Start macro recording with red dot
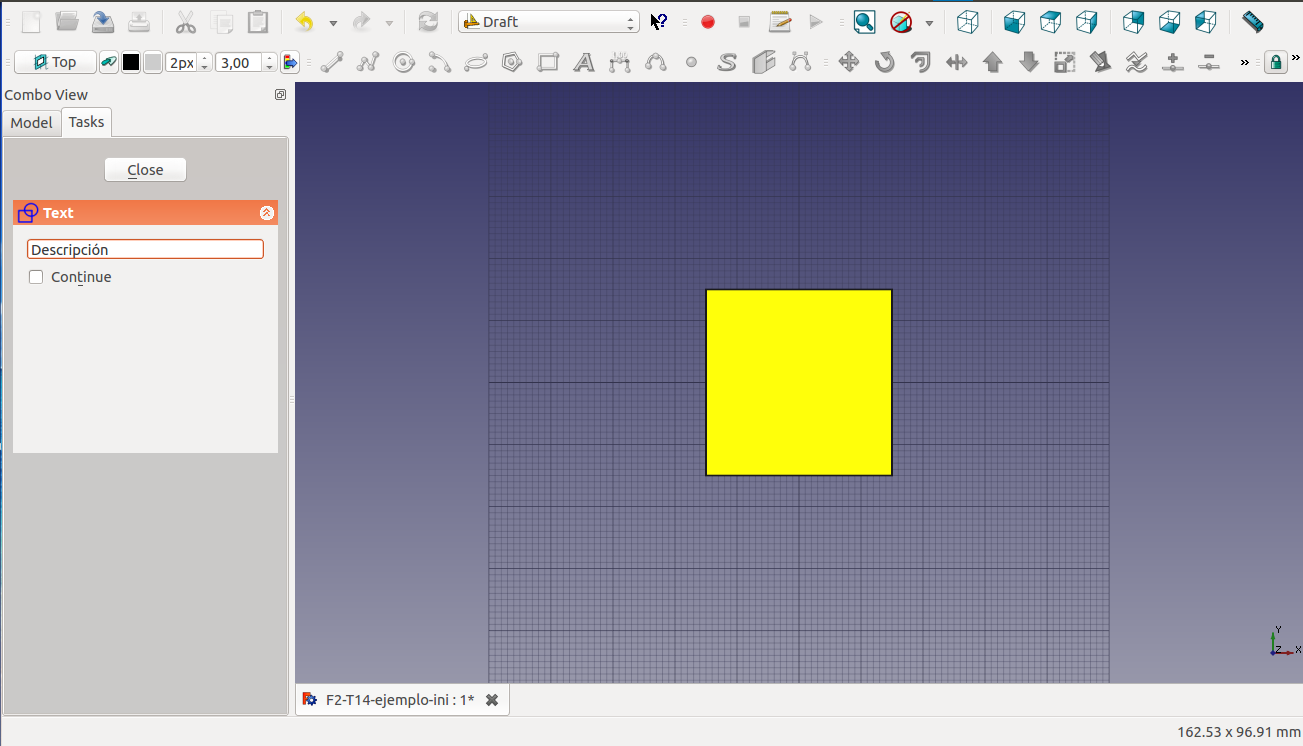 tap(708, 22)
